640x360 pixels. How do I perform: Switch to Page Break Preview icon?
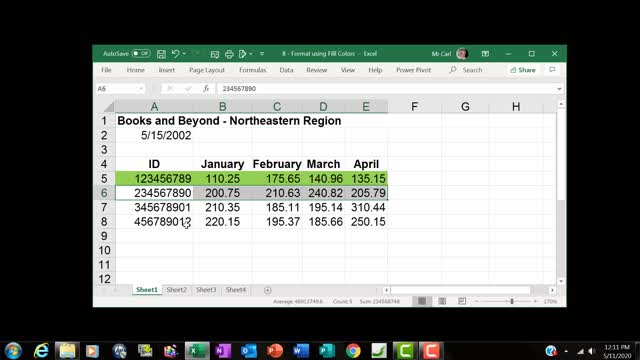click(462, 301)
